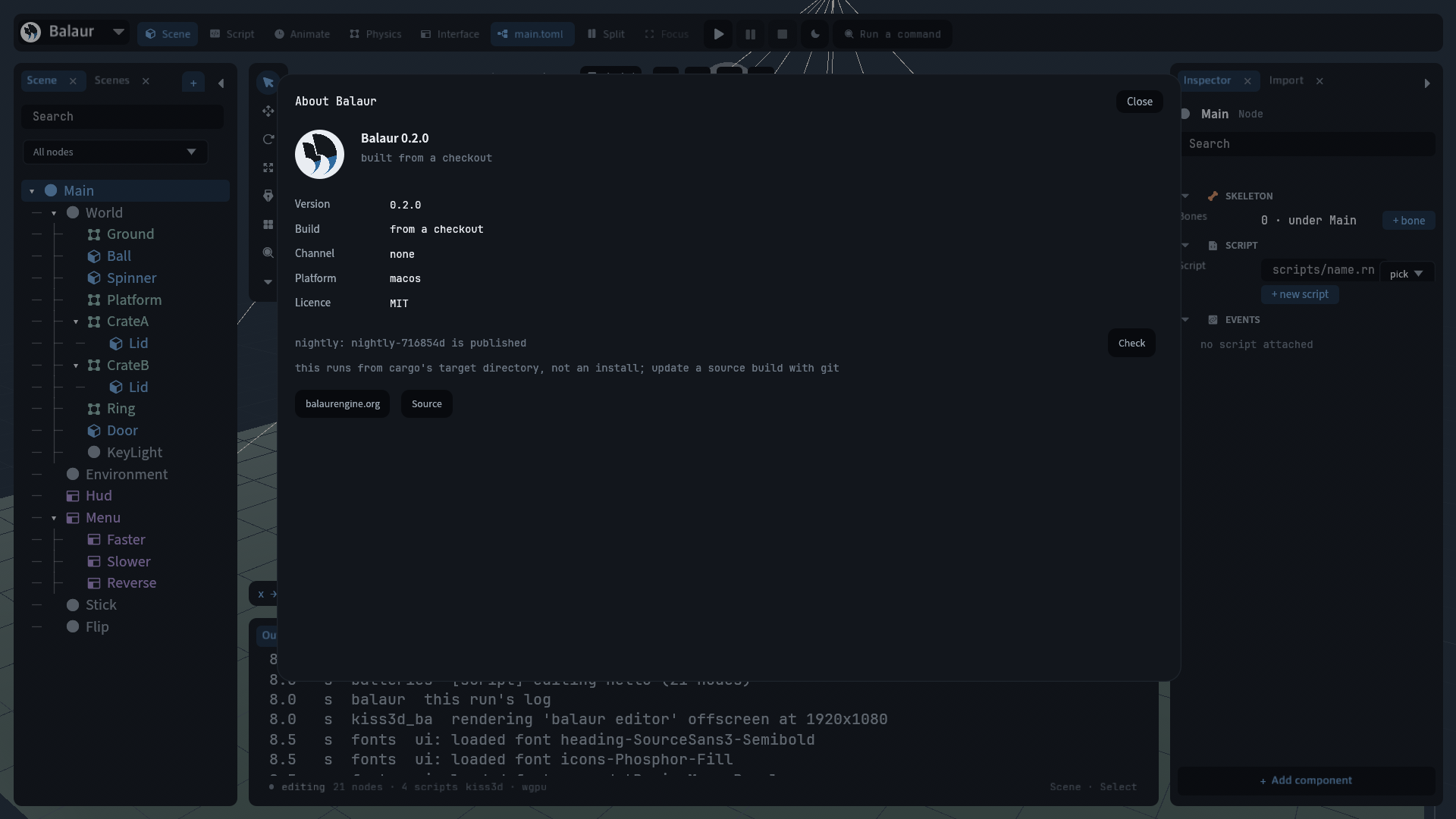This screenshot has height=819, width=1456.
Task: Click the Stop button in top toolbar
Action: click(782, 34)
